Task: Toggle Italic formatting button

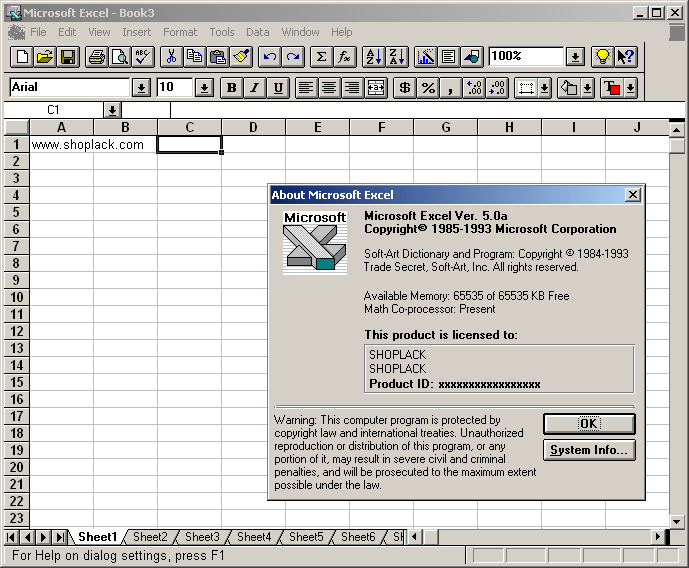Action: 254,88
